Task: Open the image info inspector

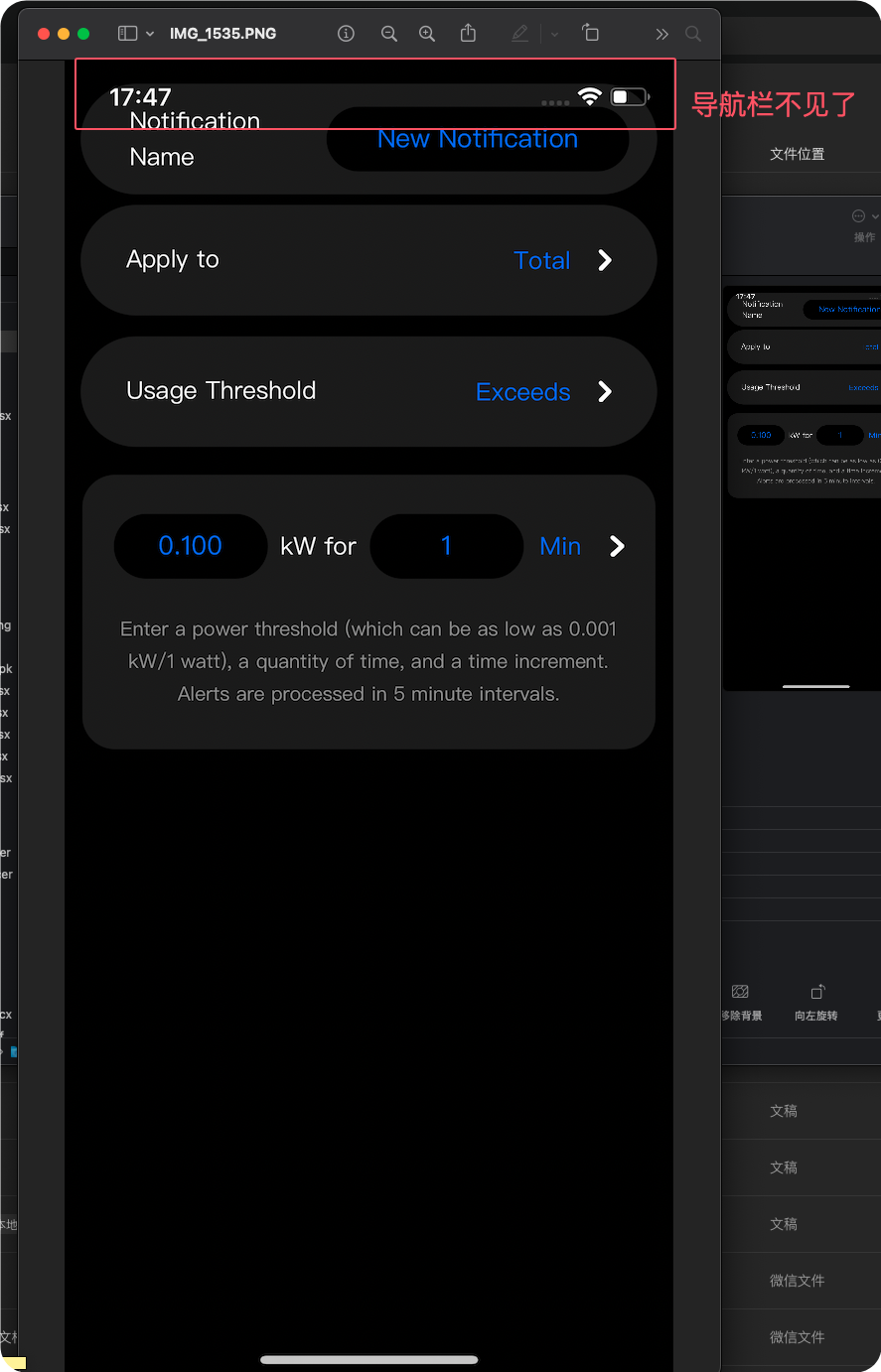Action: (x=346, y=34)
